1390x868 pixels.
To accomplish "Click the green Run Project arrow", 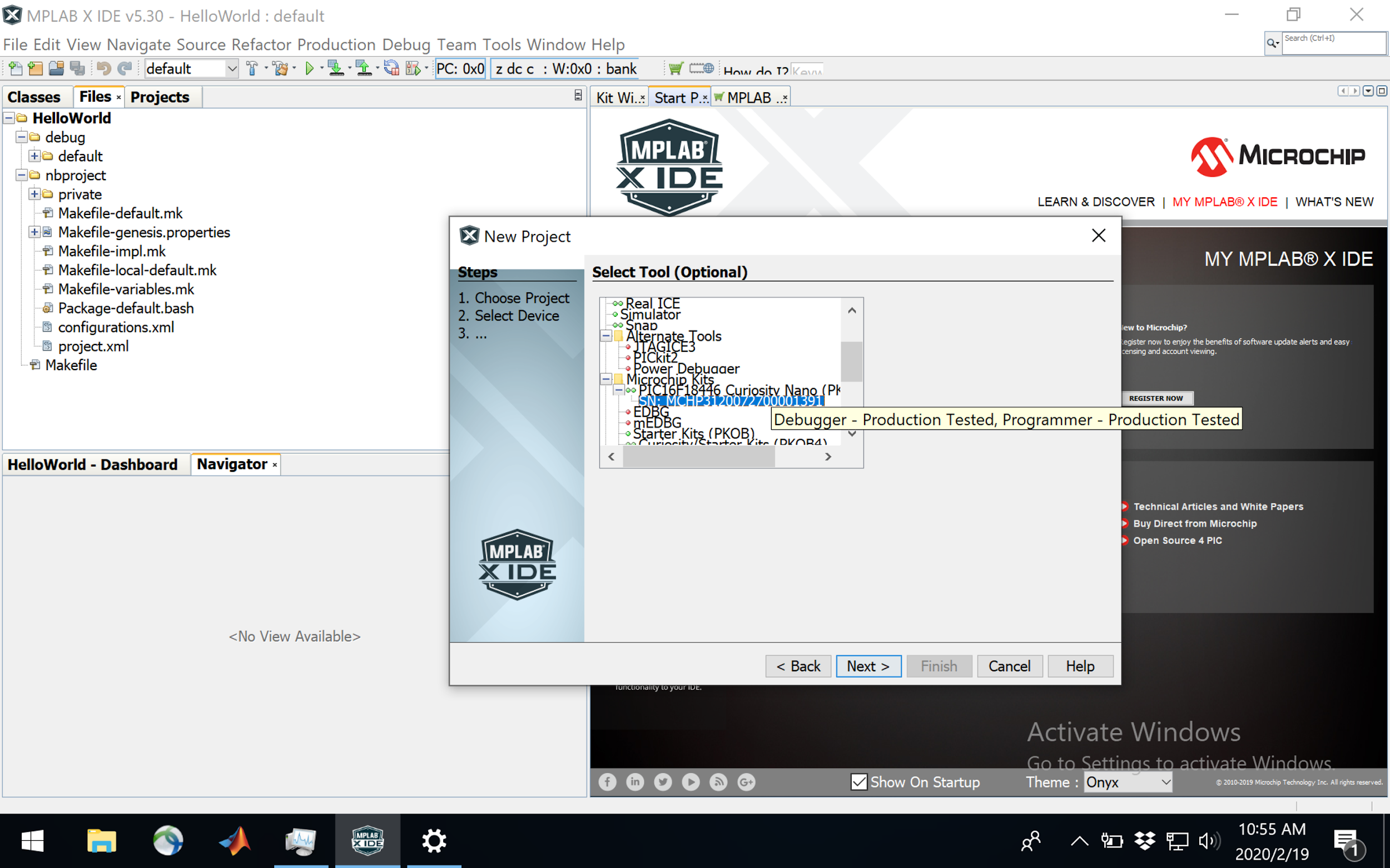I will click(x=310, y=69).
